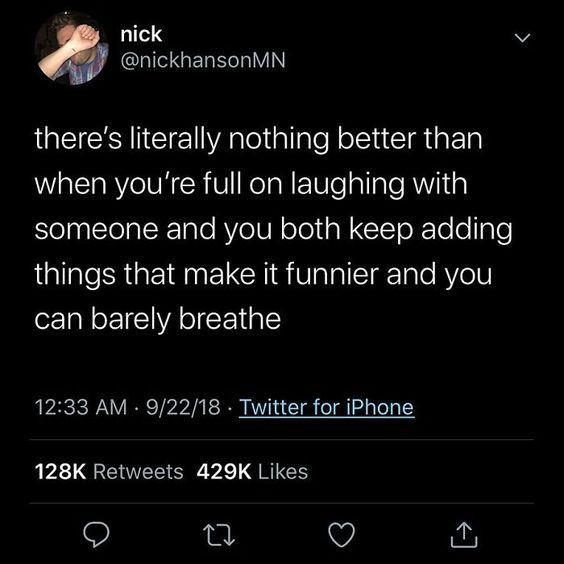Open the Twitter for iPhone link
This screenshot has width=564, height=564.
click(327, 407)
